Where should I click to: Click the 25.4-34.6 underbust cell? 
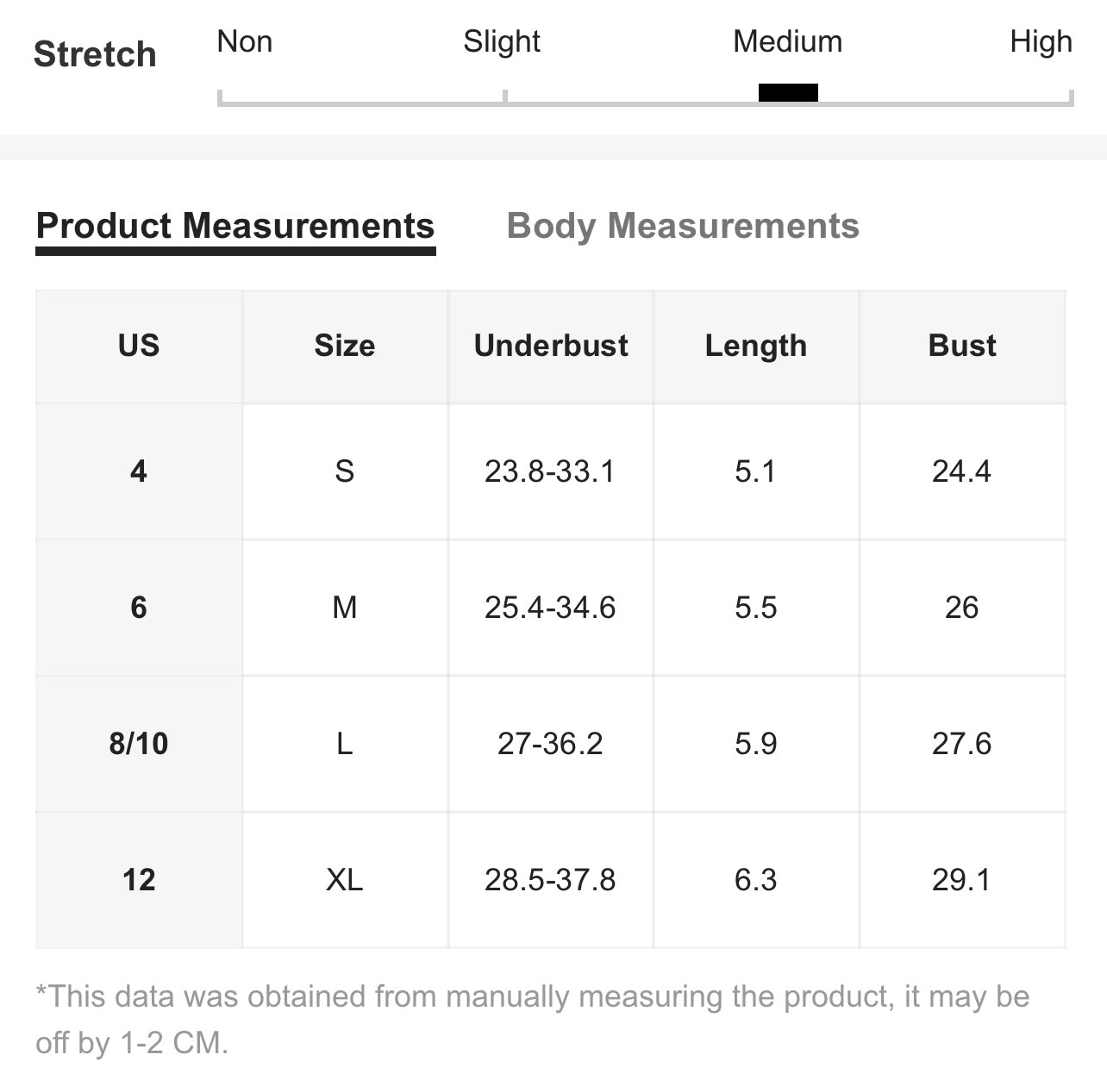551,608
